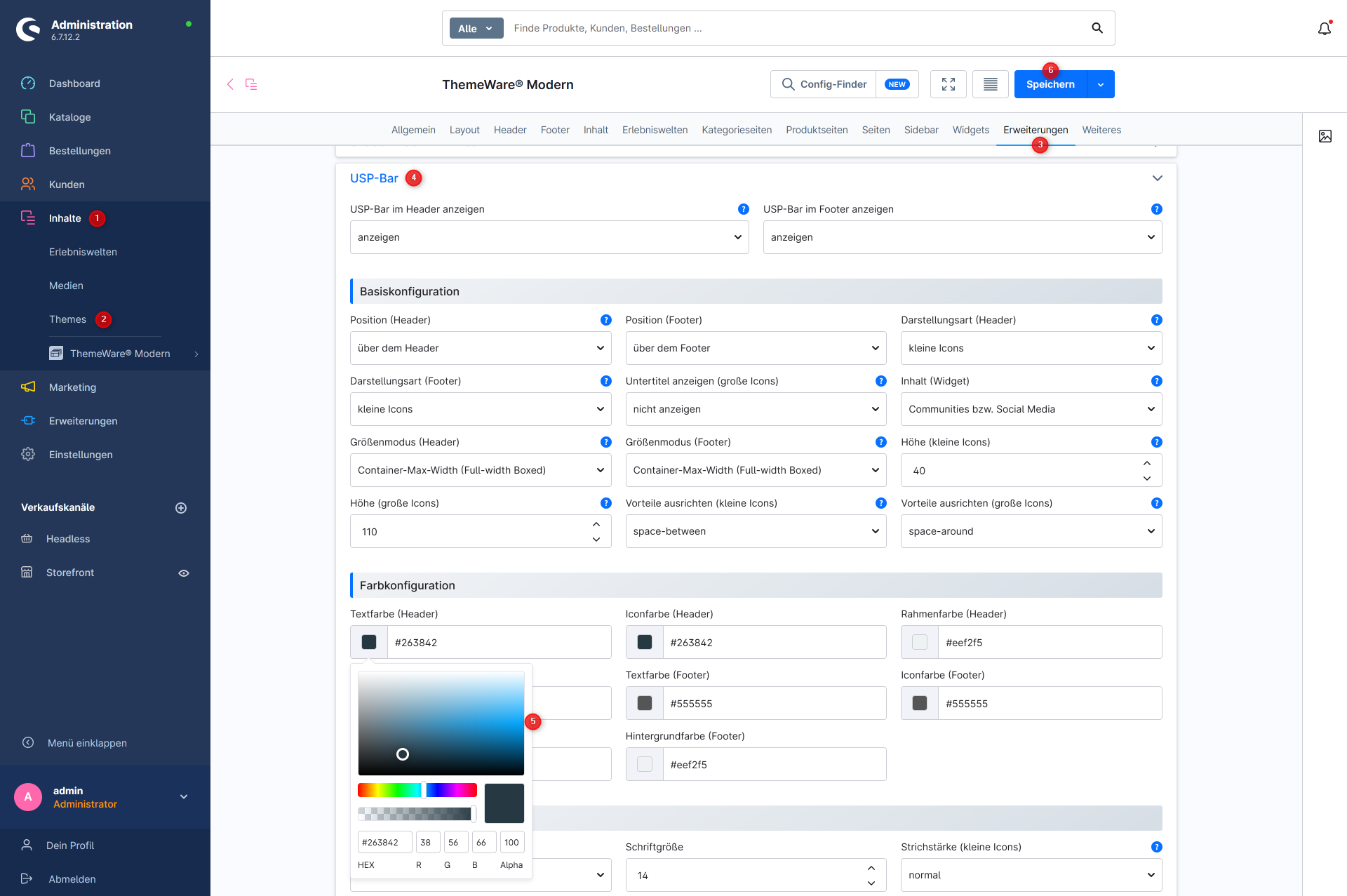Open Dein Profil link
This screenshot has width=1347, height=896.
tap(70, 845)
